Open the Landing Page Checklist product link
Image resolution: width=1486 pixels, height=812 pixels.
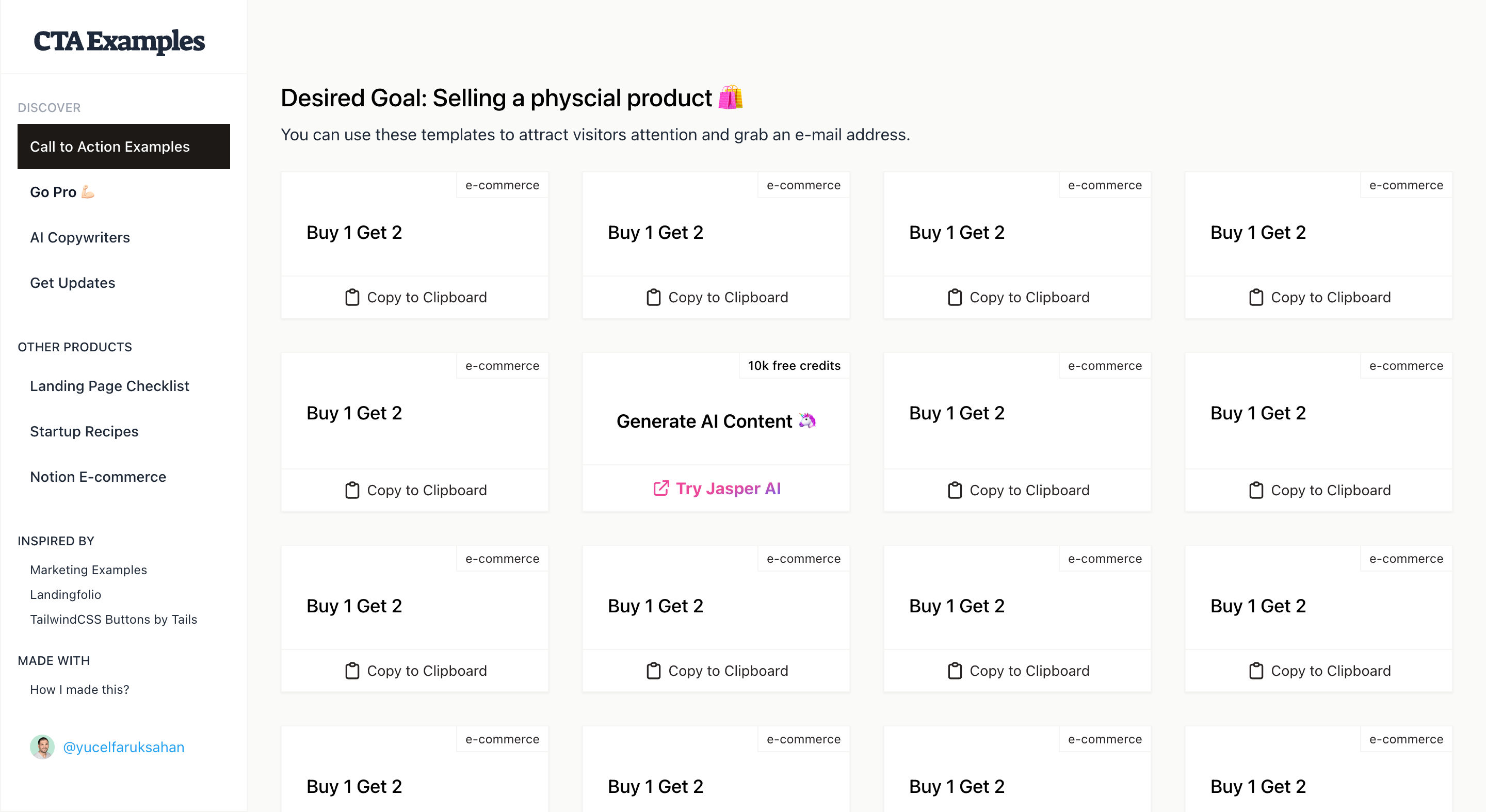coord(109,386)
